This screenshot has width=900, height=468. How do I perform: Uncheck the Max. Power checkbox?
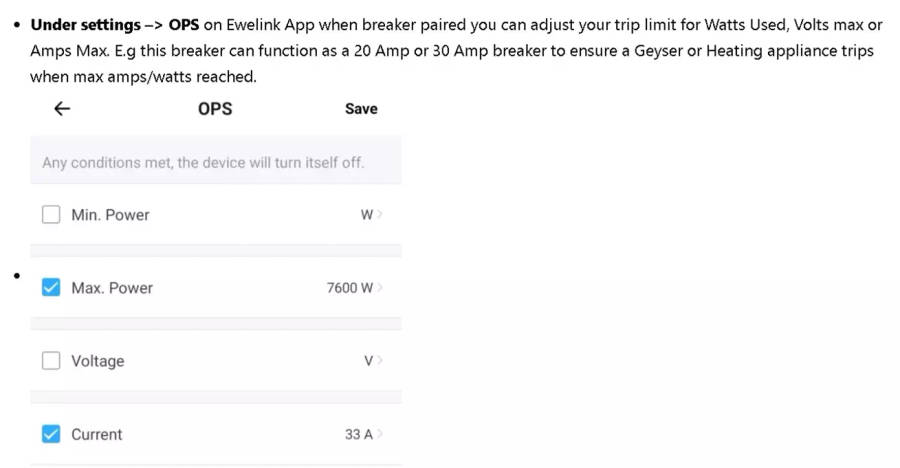pyautogui.click(x=51, y=288)
